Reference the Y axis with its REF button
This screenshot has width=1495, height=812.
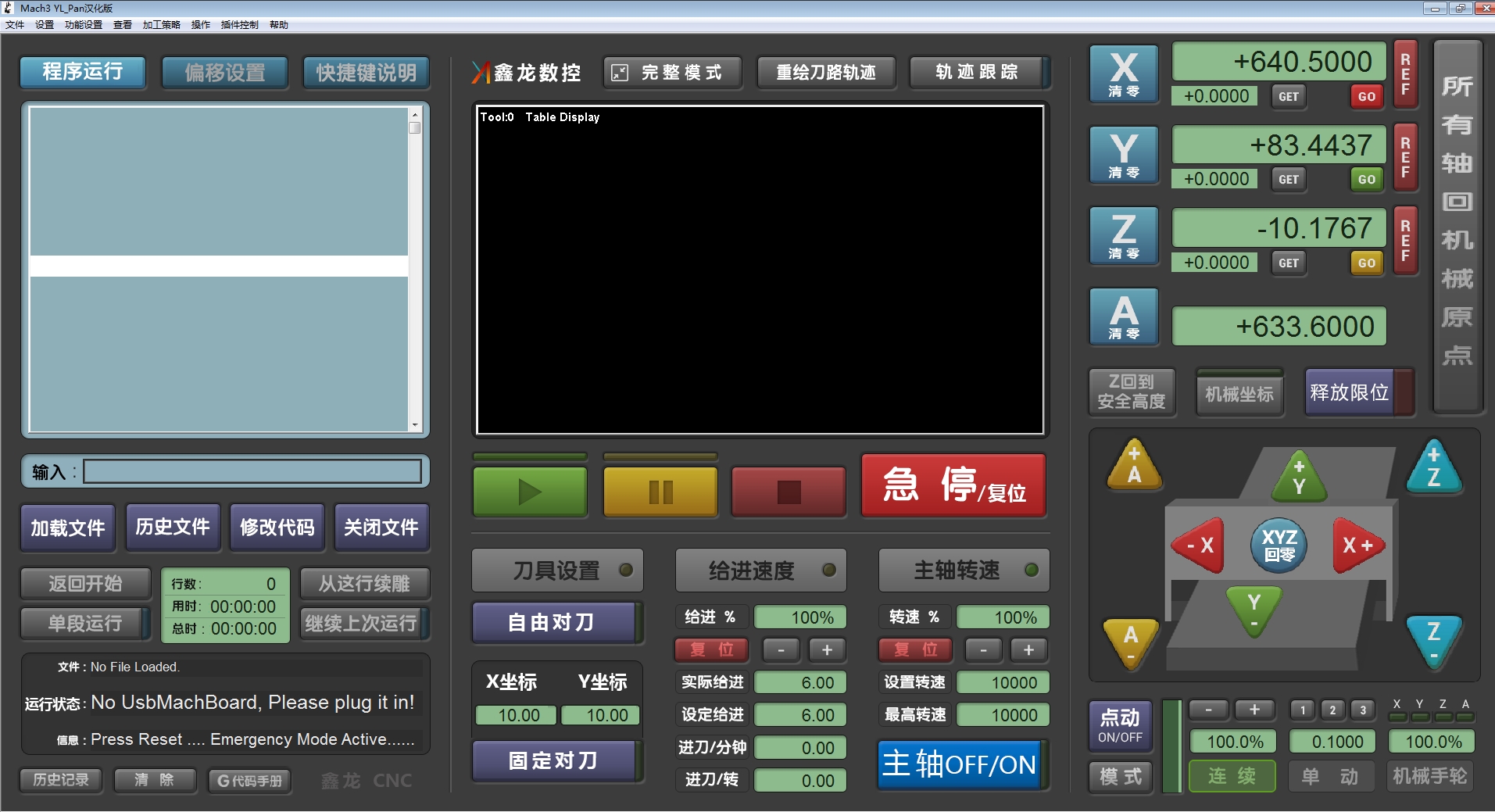point(1405,157)
